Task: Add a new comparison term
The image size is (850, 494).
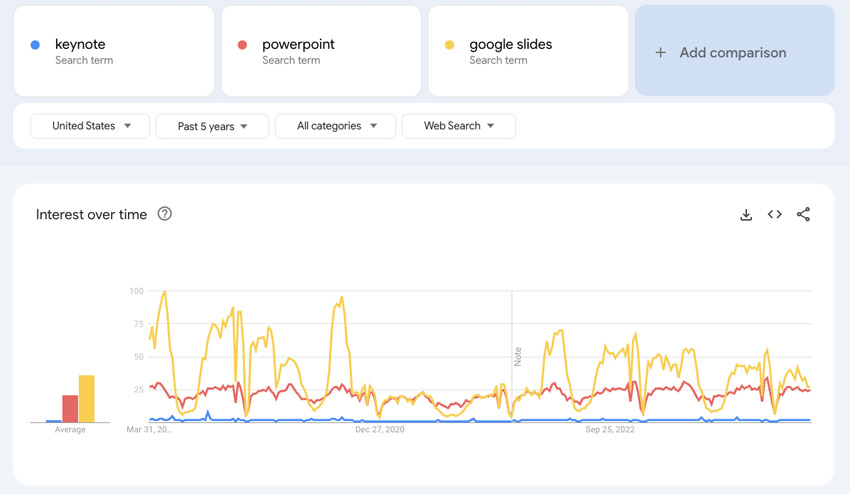Action: coord(735,50)
